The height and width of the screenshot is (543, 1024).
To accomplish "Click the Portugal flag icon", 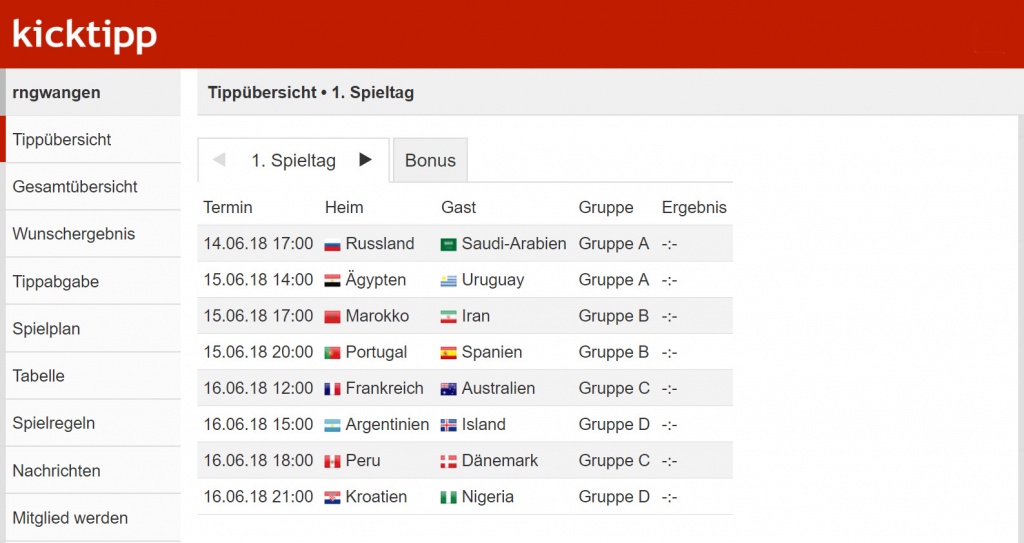I will tap(332, 354).
